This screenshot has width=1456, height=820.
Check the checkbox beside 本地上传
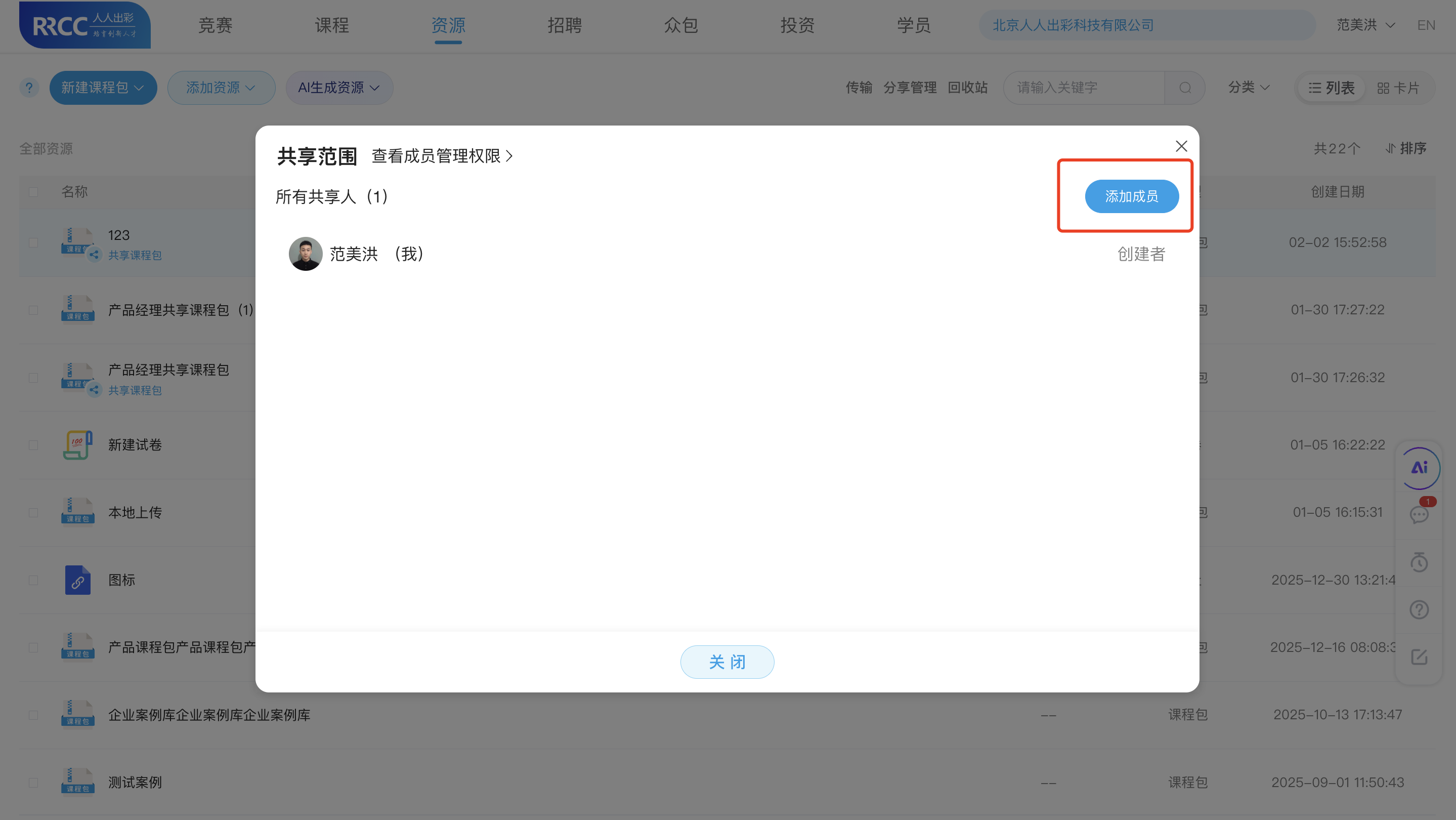tap(33, 512)
